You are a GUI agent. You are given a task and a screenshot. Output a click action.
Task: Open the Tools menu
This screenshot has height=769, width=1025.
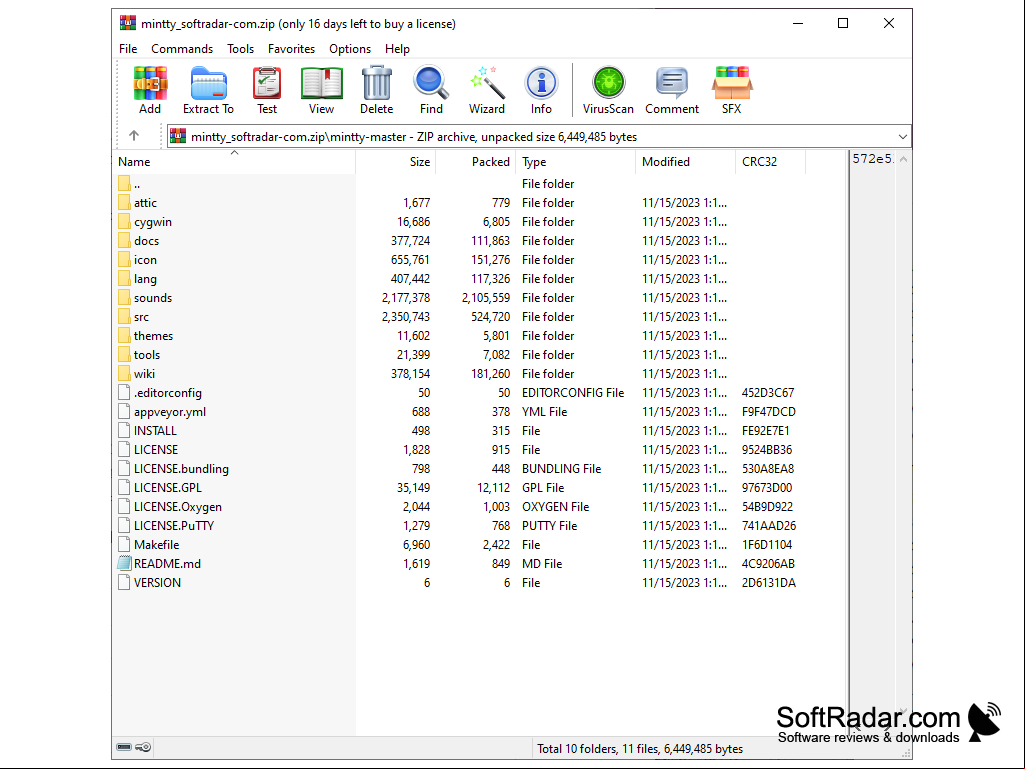pyautogui.click(x=241, y=49)
